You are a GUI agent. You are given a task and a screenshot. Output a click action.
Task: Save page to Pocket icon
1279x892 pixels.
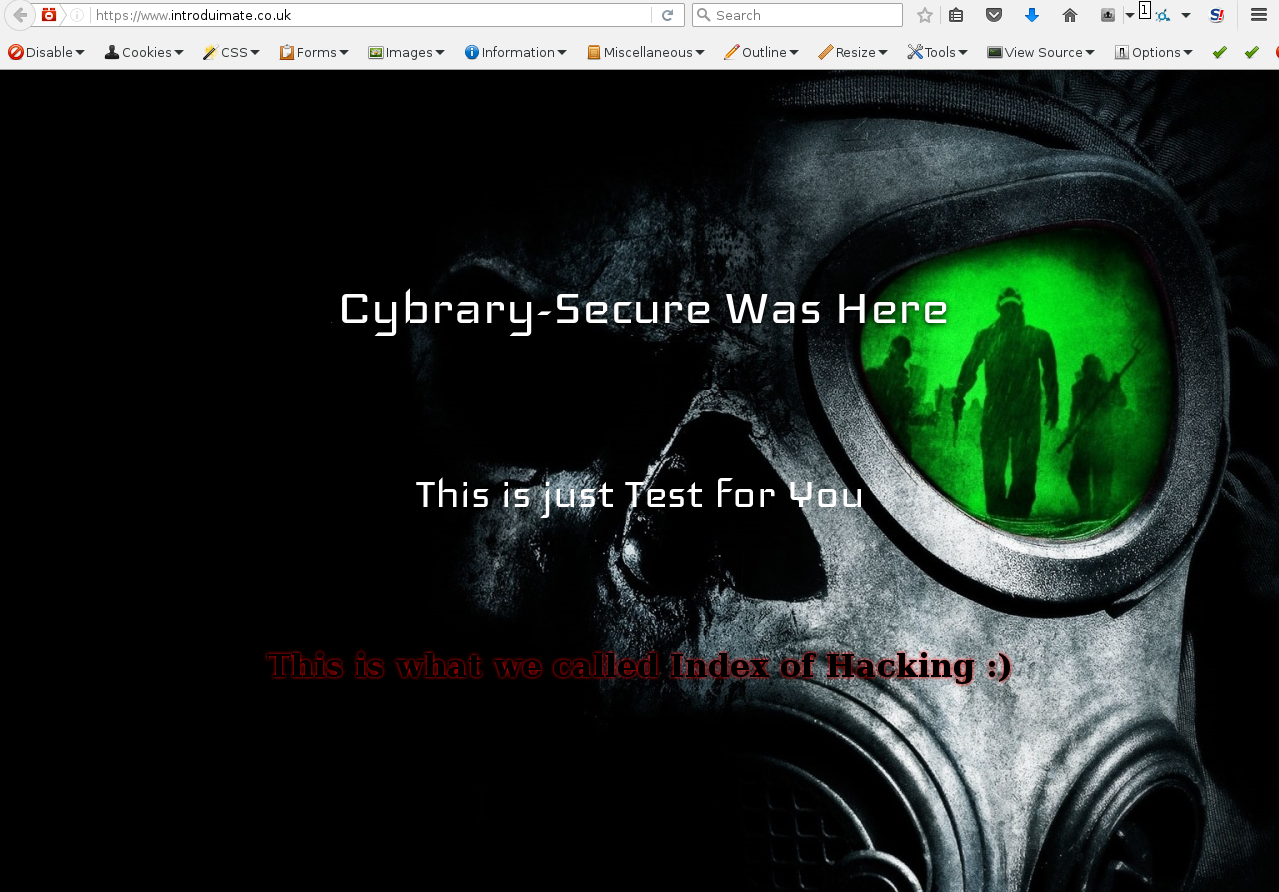pyautogui.click(x=994, y=15)
